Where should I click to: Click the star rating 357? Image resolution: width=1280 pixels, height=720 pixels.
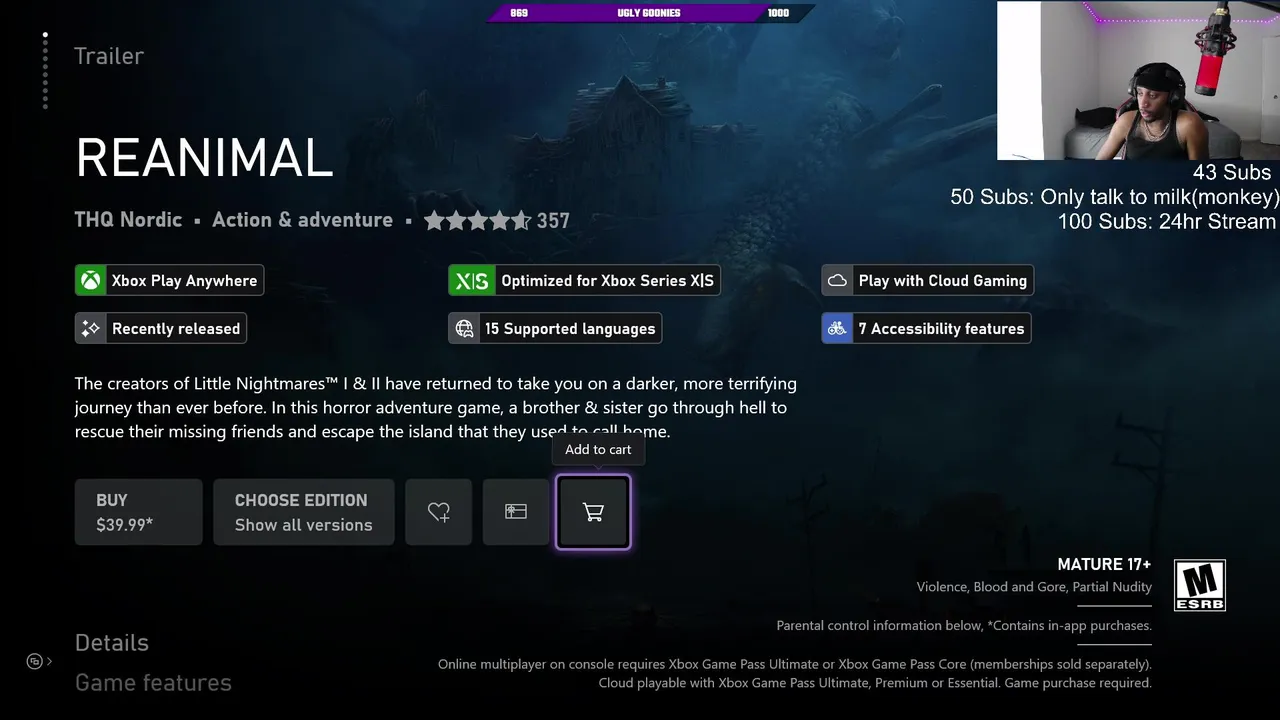pos(497,220)
